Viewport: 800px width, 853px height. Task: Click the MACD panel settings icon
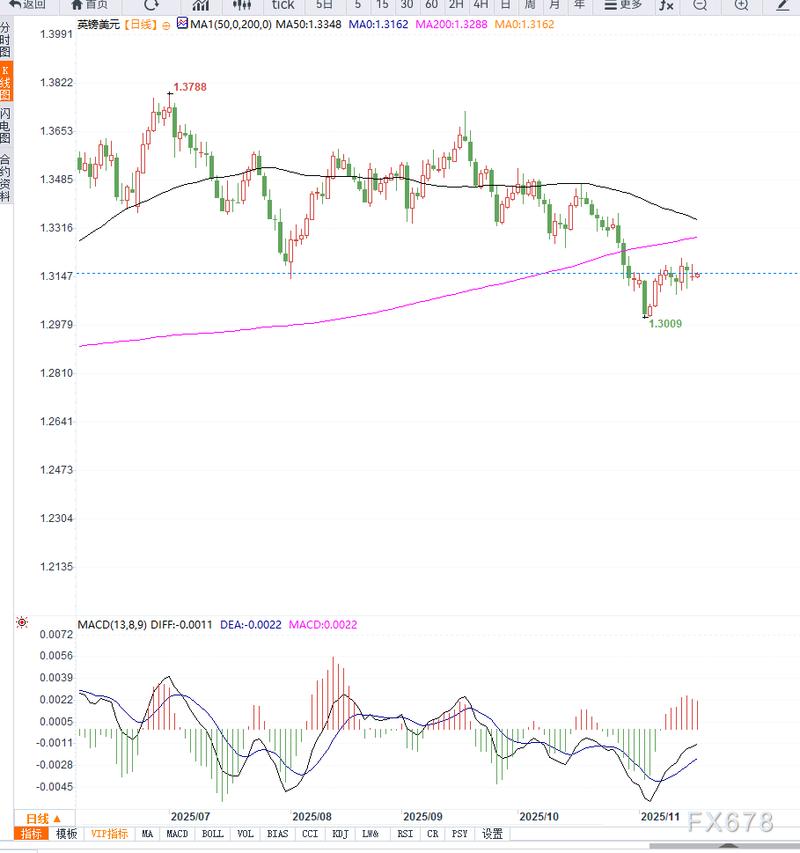[x=22, y=623]
